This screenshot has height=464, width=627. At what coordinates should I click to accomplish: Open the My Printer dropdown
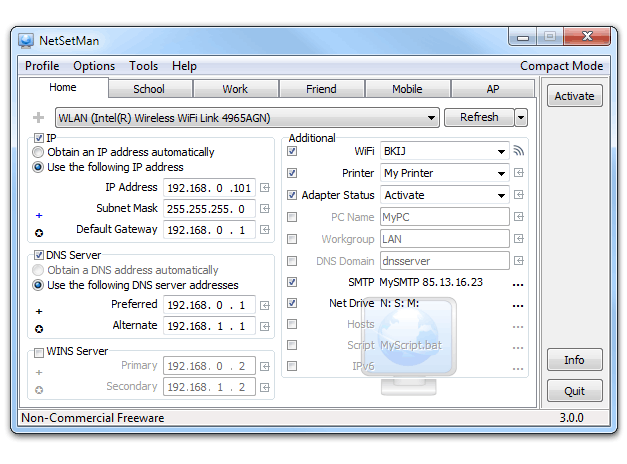coord(445,173)
